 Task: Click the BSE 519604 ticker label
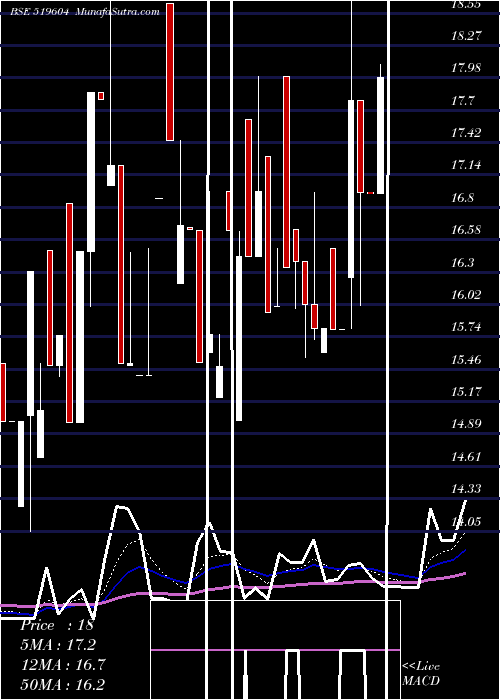tap(40, 12)
